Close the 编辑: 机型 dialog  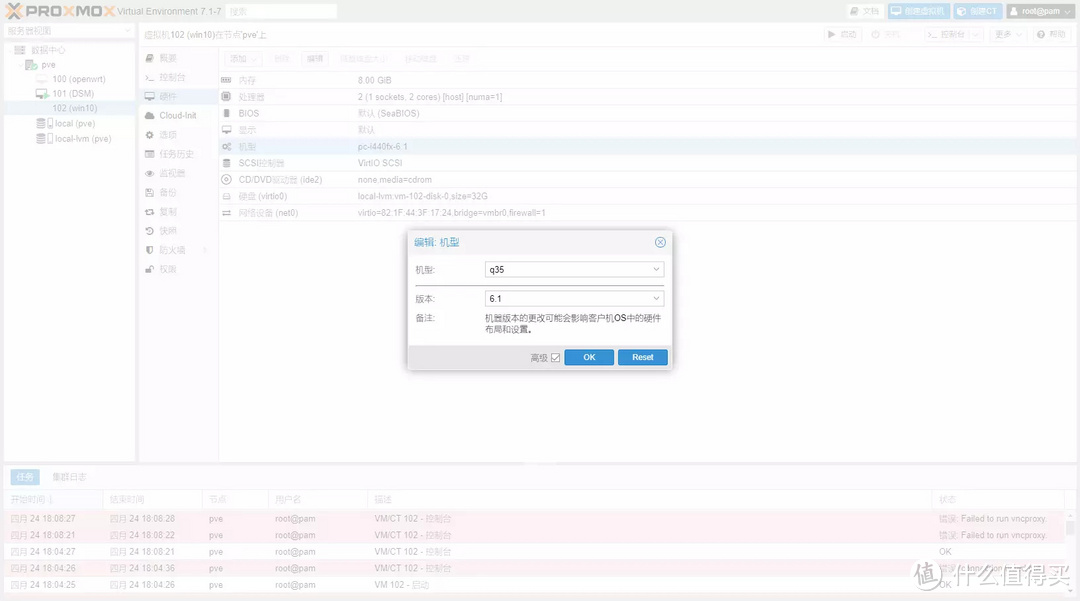[x=660, y=242]
